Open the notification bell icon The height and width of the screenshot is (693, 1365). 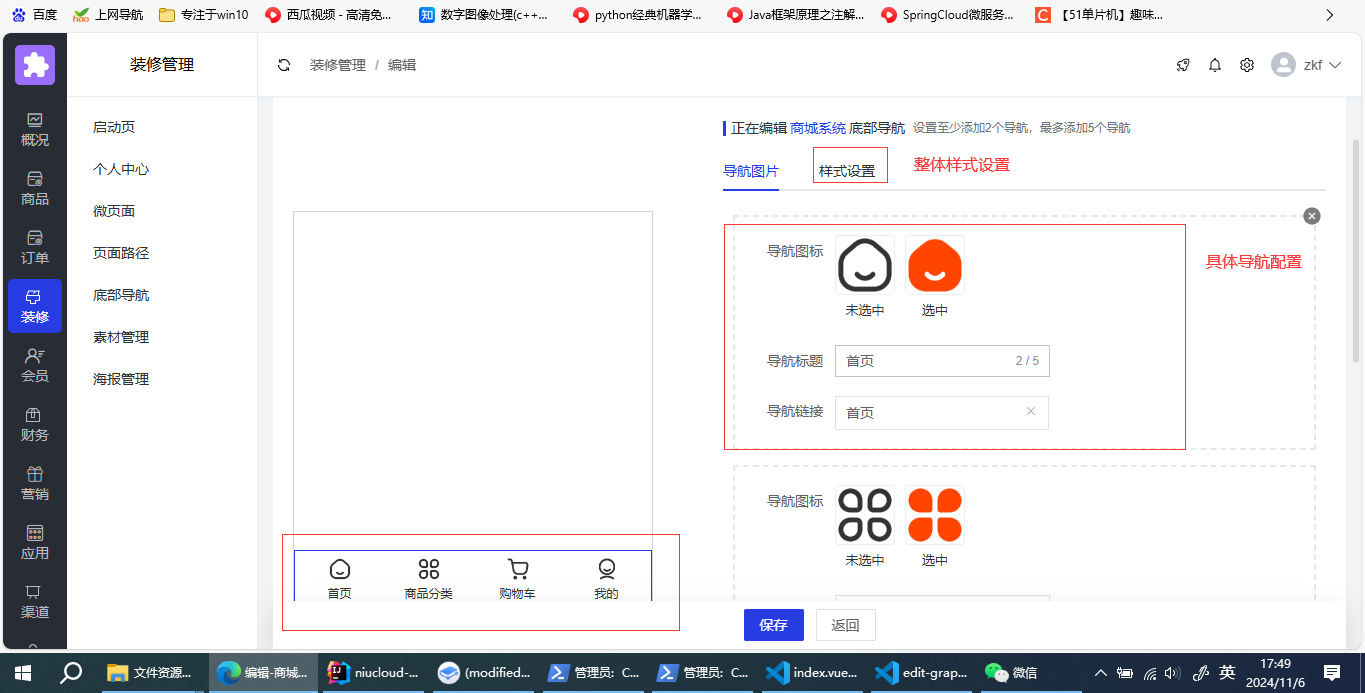(x=1215, y=65)
